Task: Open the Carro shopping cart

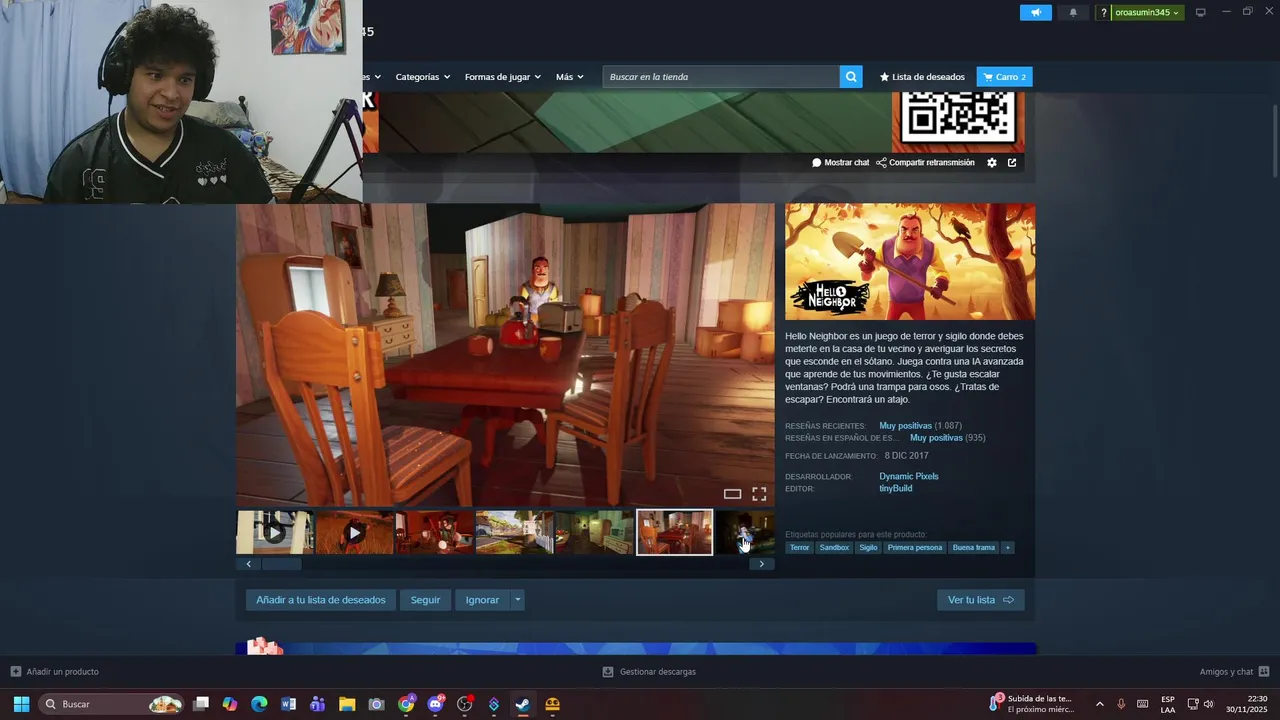Action: [x=1004, y=77]
